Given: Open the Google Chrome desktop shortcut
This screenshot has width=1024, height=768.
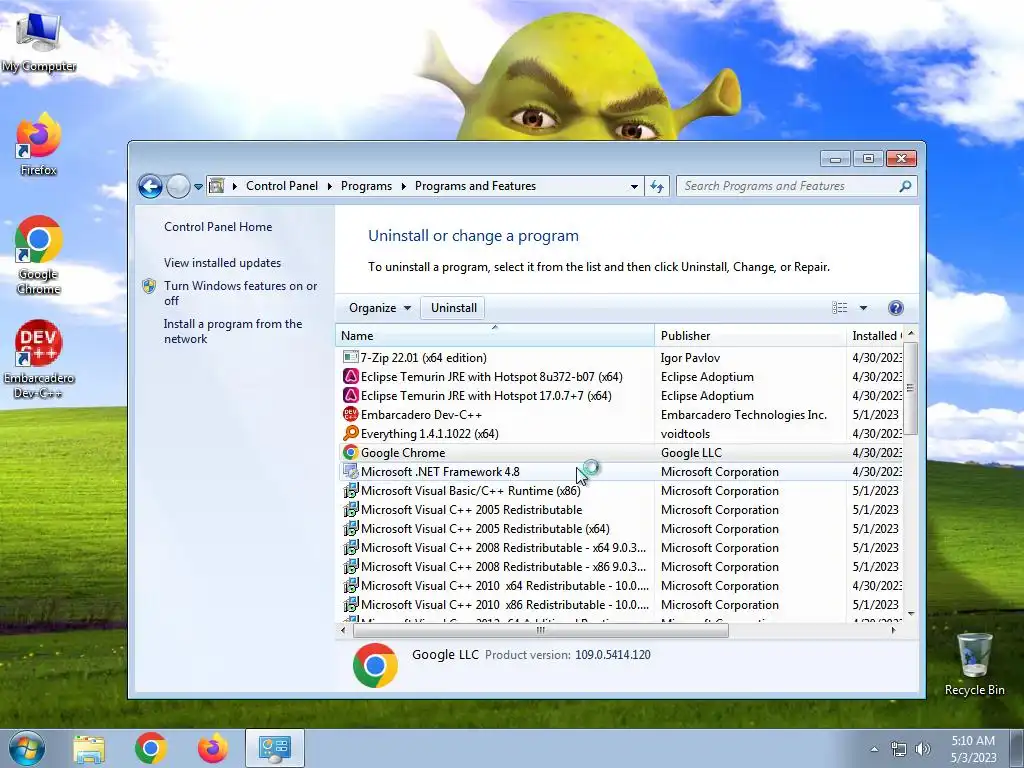Looking at the screenshot, I should [x=39, y=255].
